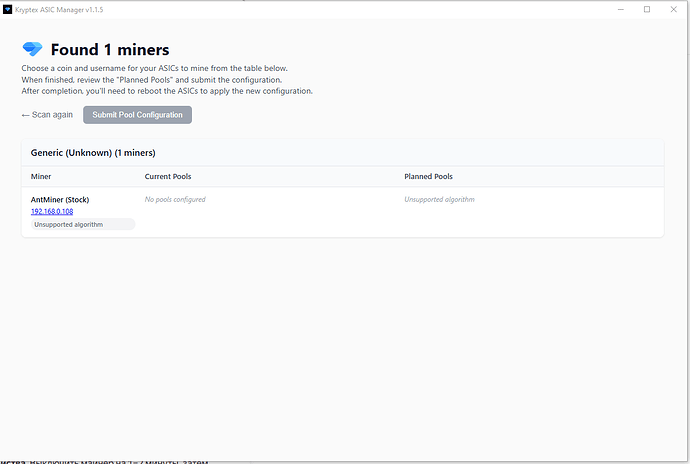690x464 pixels.
Task: Click the Current Pools column header
Action: pyautogui.click(x=168, y=176)
